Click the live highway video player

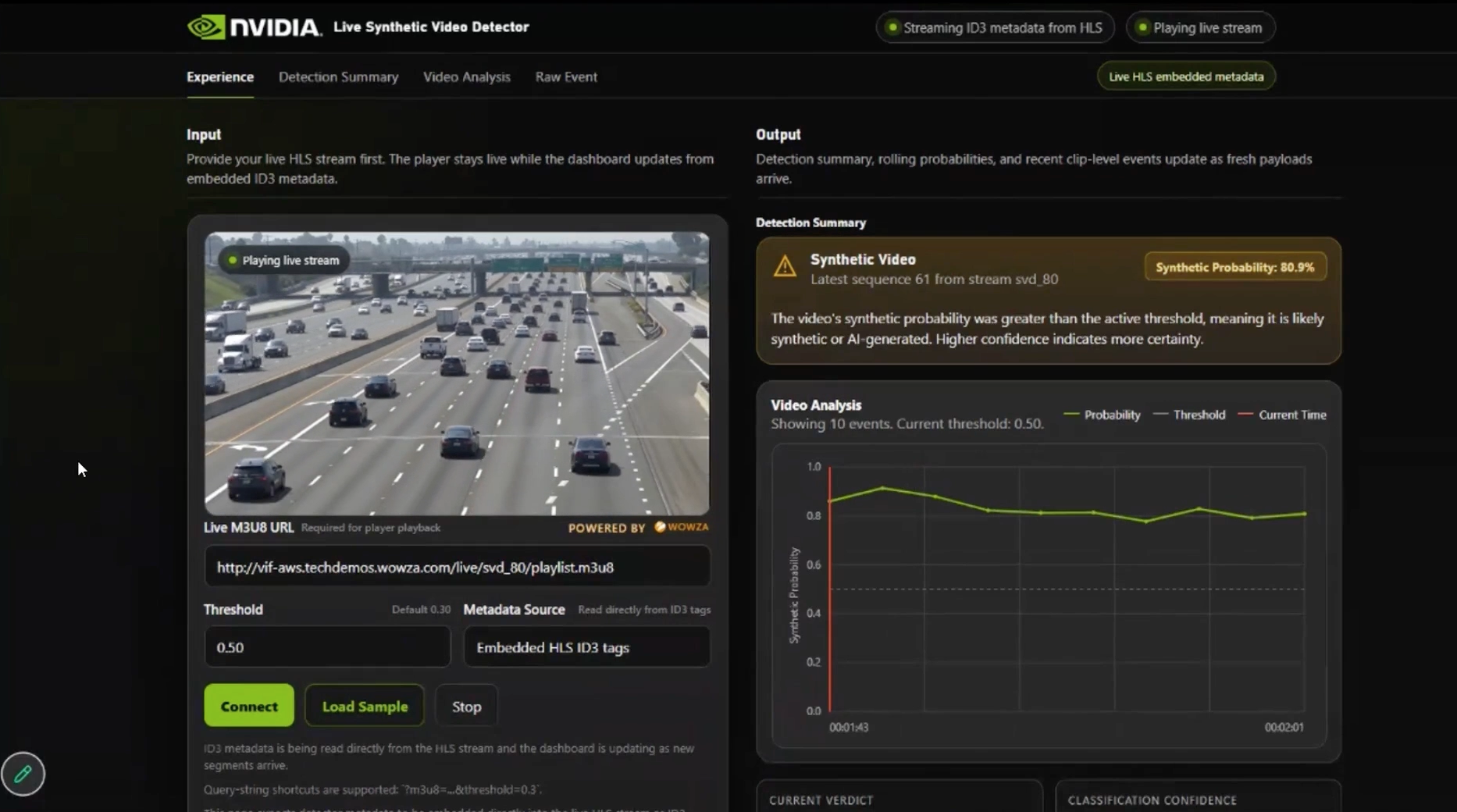coord(457,373)
